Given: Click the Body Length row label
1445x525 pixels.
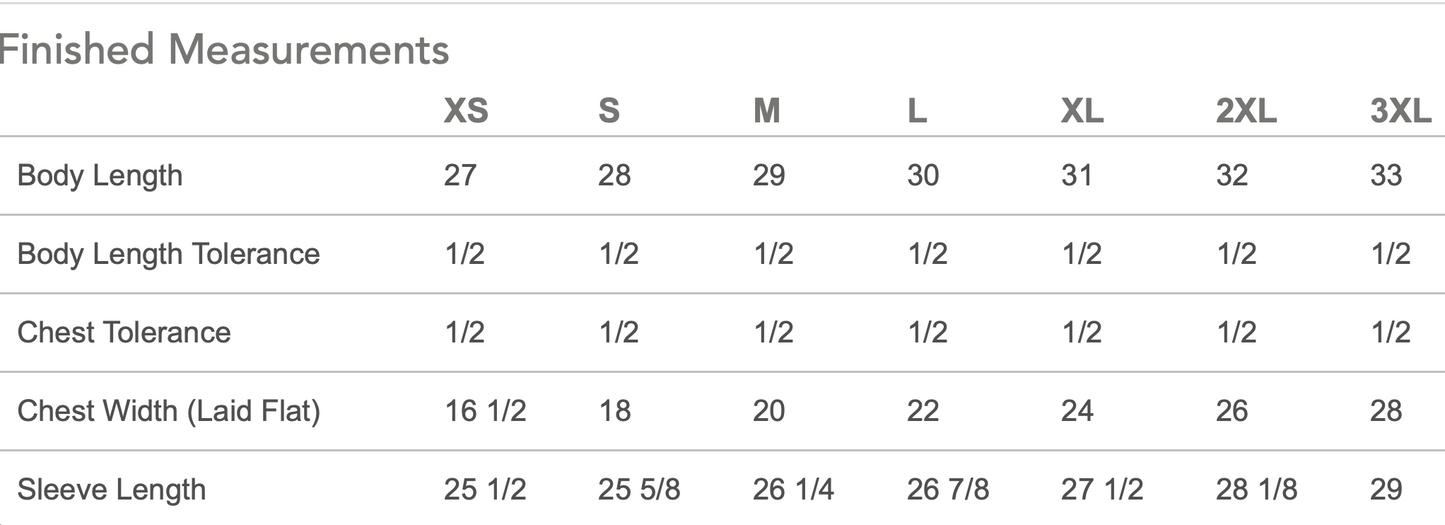Looking at the screenshot, I should coord(100,176).
